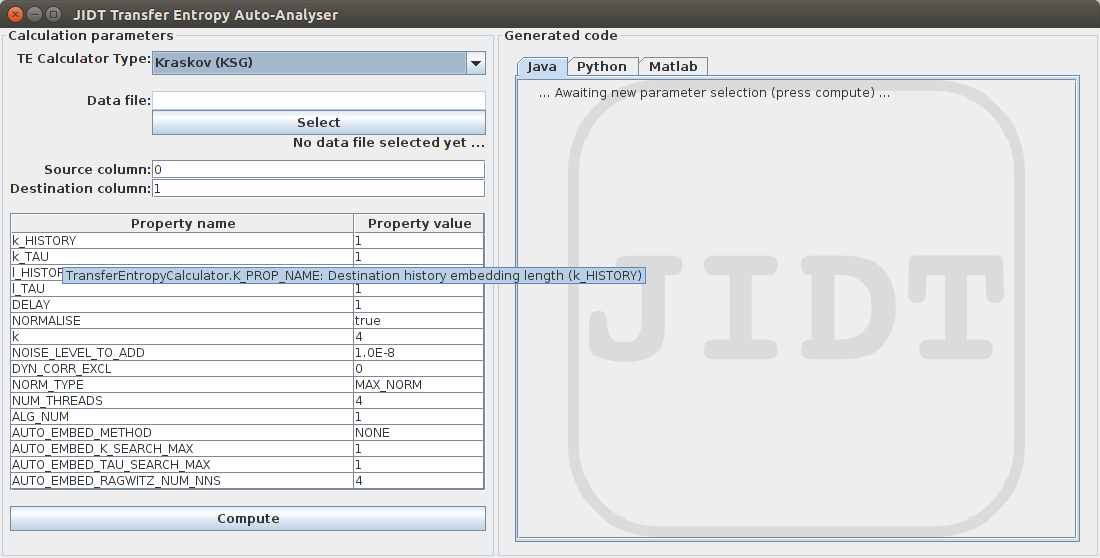Edit the AUTO_EMBED_METHOD value NONE
Screen dimensions: 1100x558
pos(419,433)
